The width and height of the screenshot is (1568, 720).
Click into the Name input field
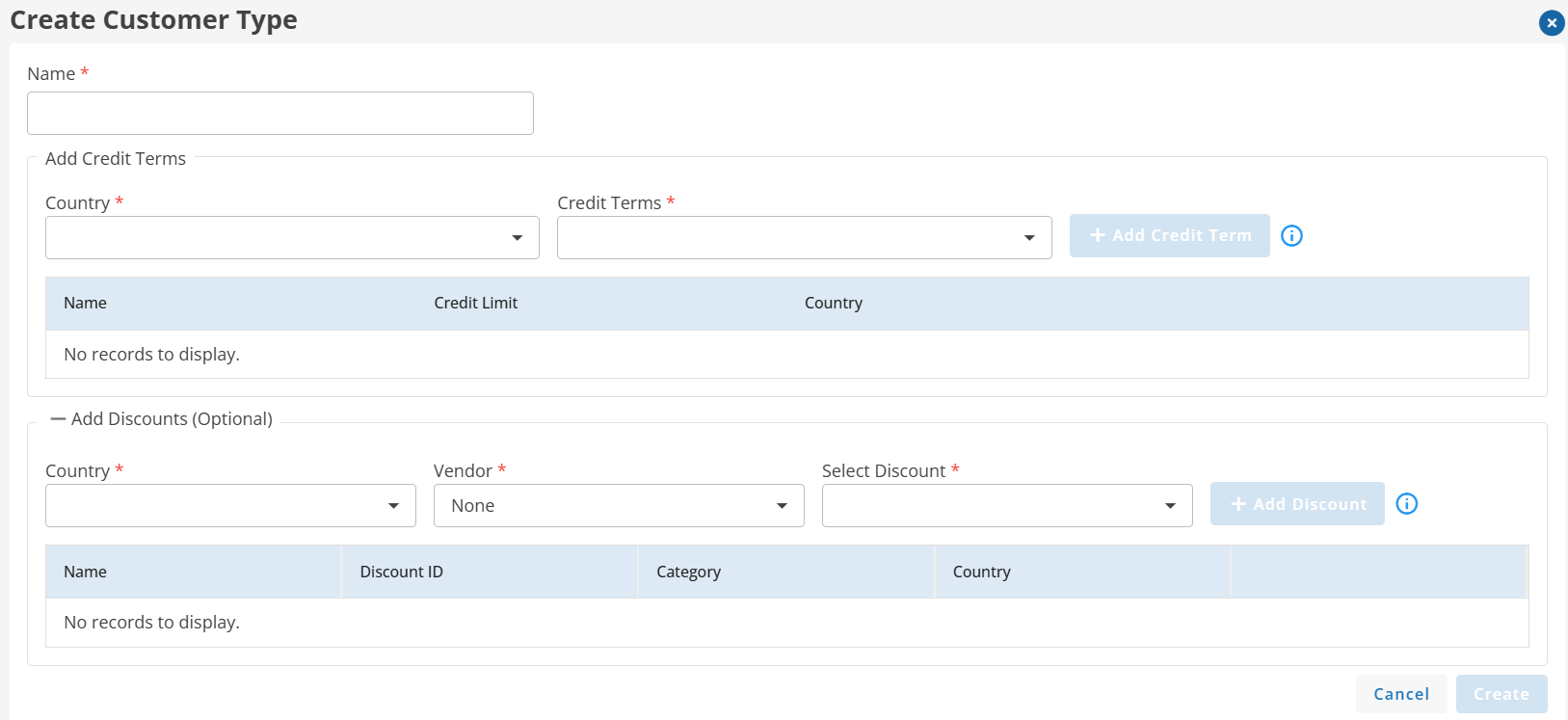pos(280,113)
